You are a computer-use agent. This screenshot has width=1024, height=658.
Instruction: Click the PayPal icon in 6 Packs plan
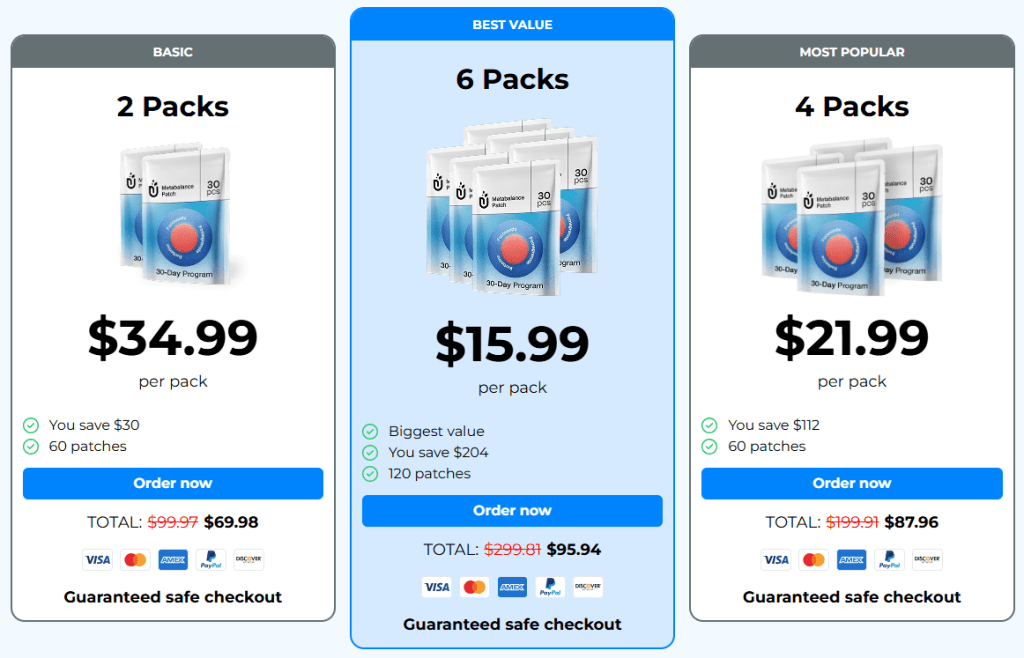550,587
